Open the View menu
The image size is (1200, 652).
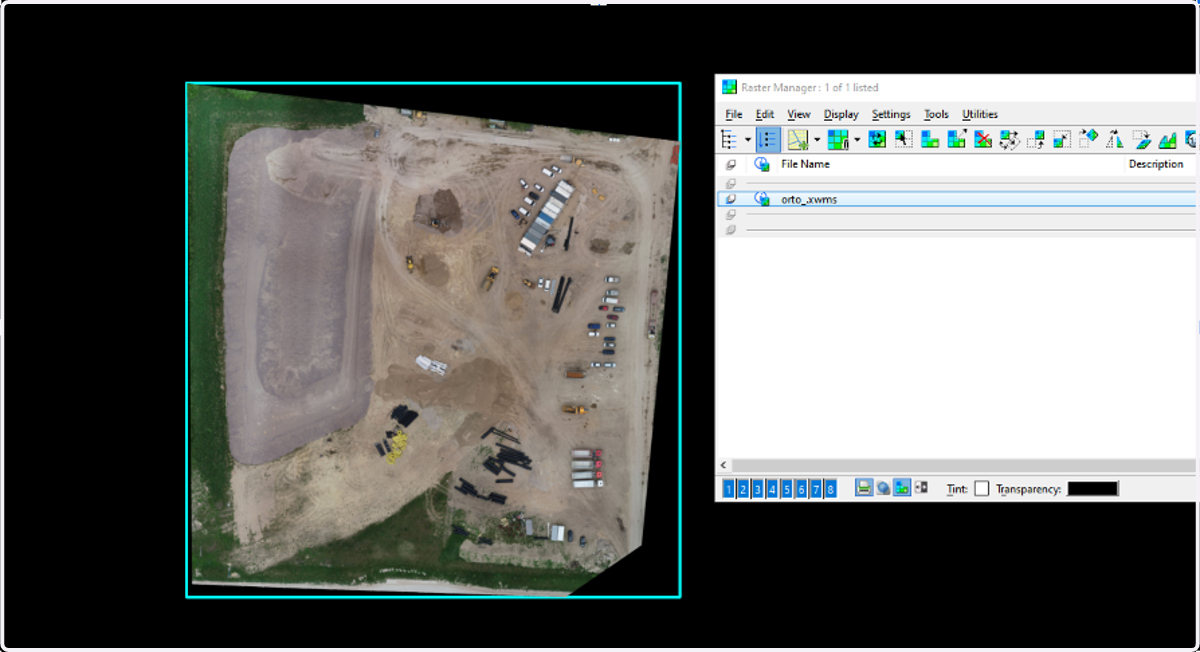[x=799, y=114]
